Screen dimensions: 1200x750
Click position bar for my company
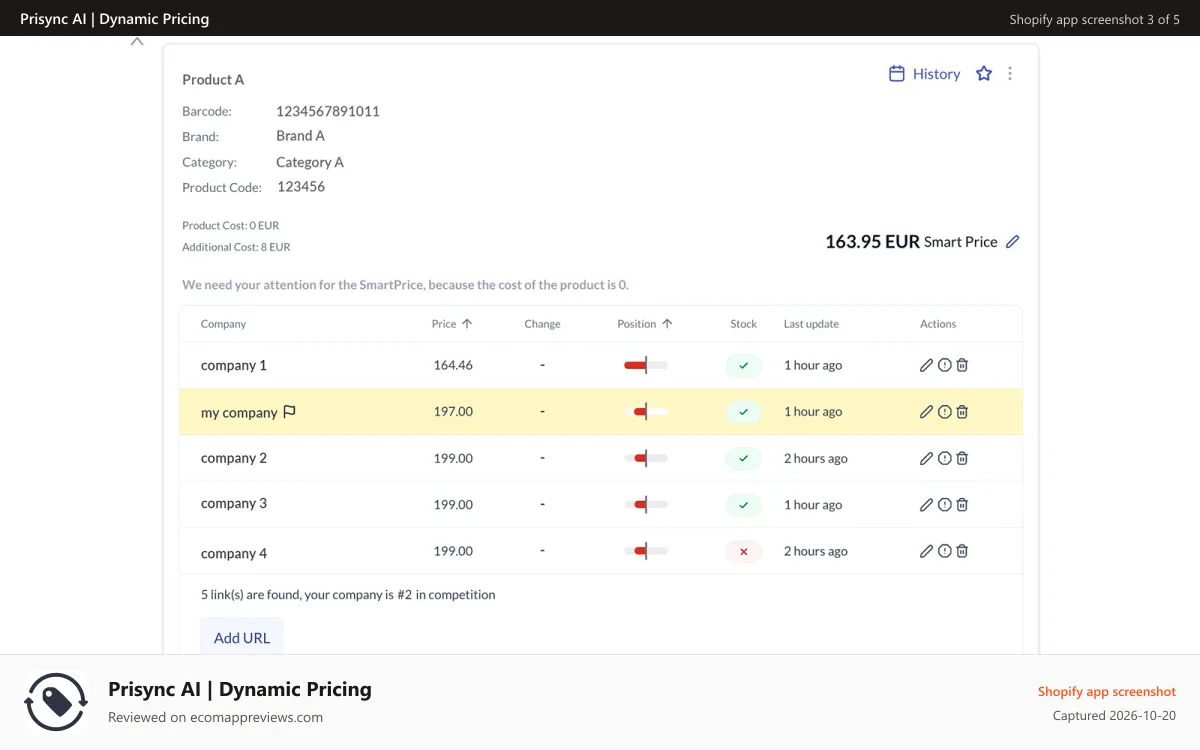[x=645, y=412]
